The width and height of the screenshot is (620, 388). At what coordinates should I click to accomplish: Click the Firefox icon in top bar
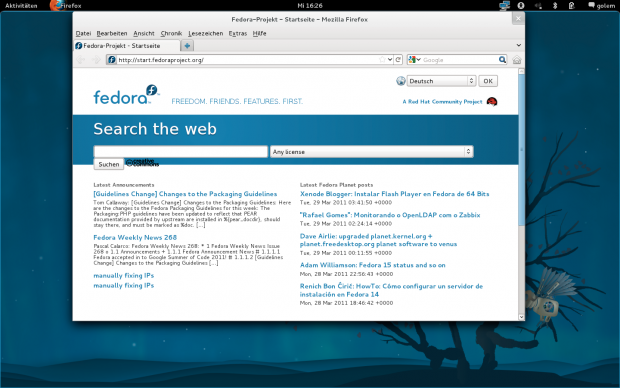click(57, 5)
